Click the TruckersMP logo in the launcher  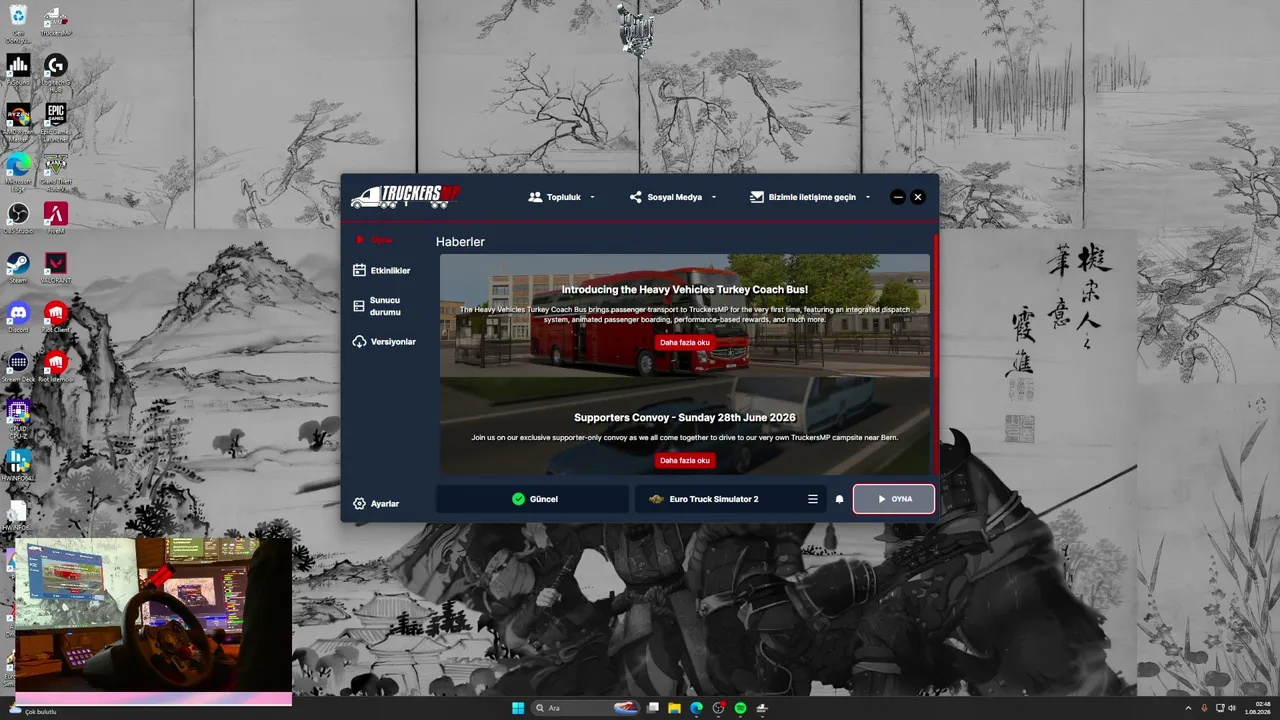coord(405,196)
